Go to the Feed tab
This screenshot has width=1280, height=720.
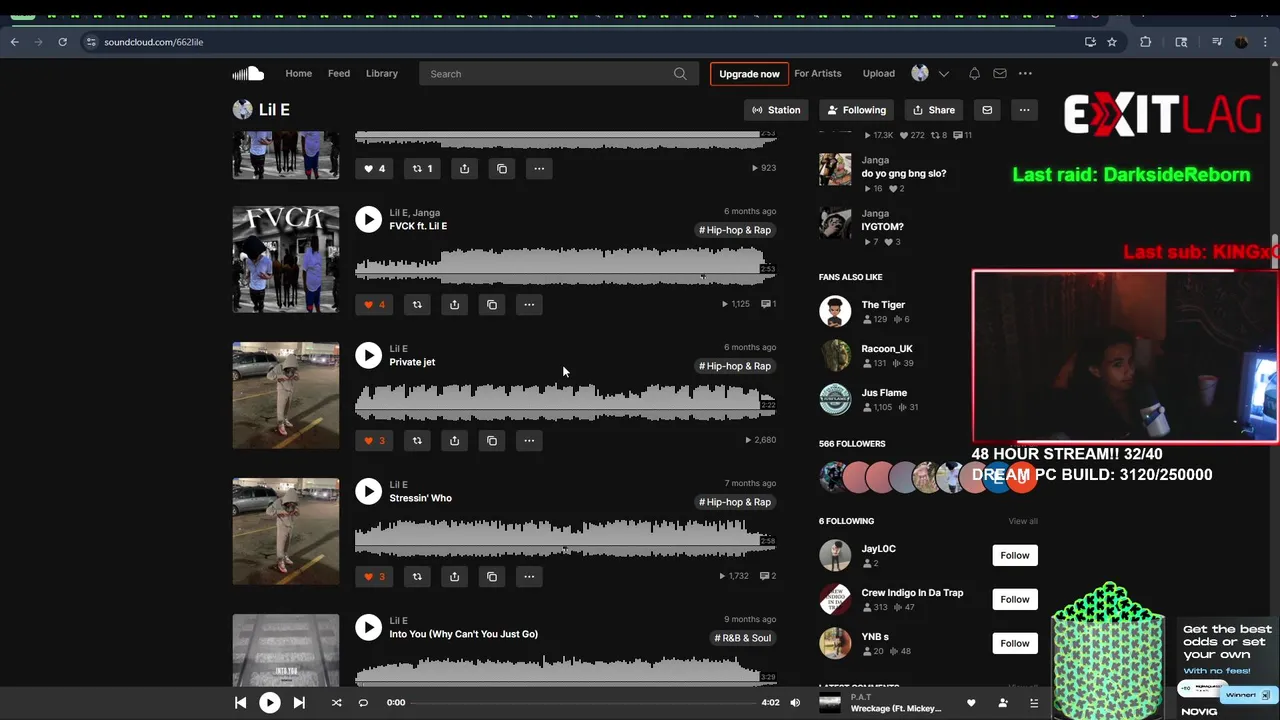pyautogui.click(x=339, y=73)
